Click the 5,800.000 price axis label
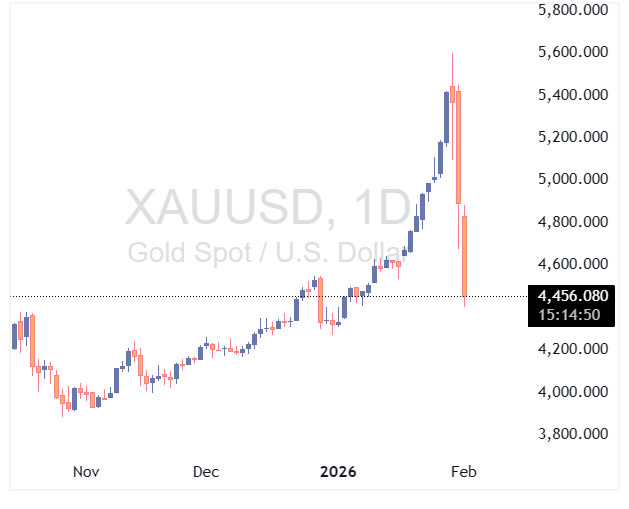This screenshot has width=629, height=509. 573,10
